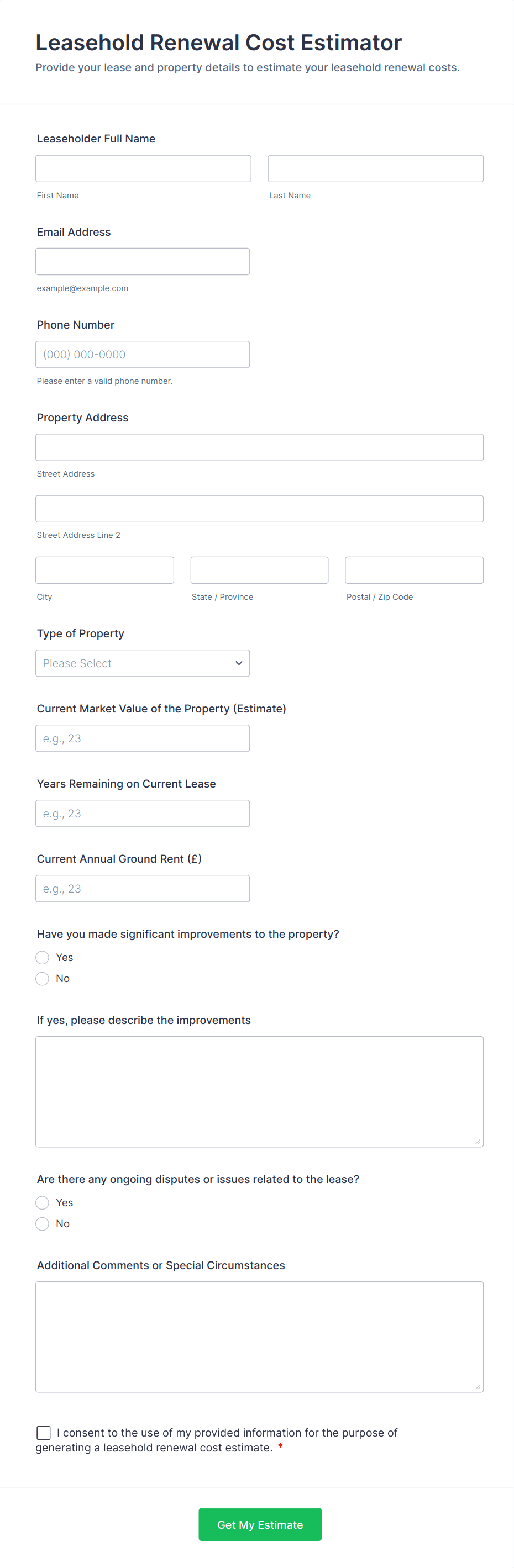Click the Get My Estimate button
This screenshot has height=1568, width=514.
click(x=260, y=1525)
